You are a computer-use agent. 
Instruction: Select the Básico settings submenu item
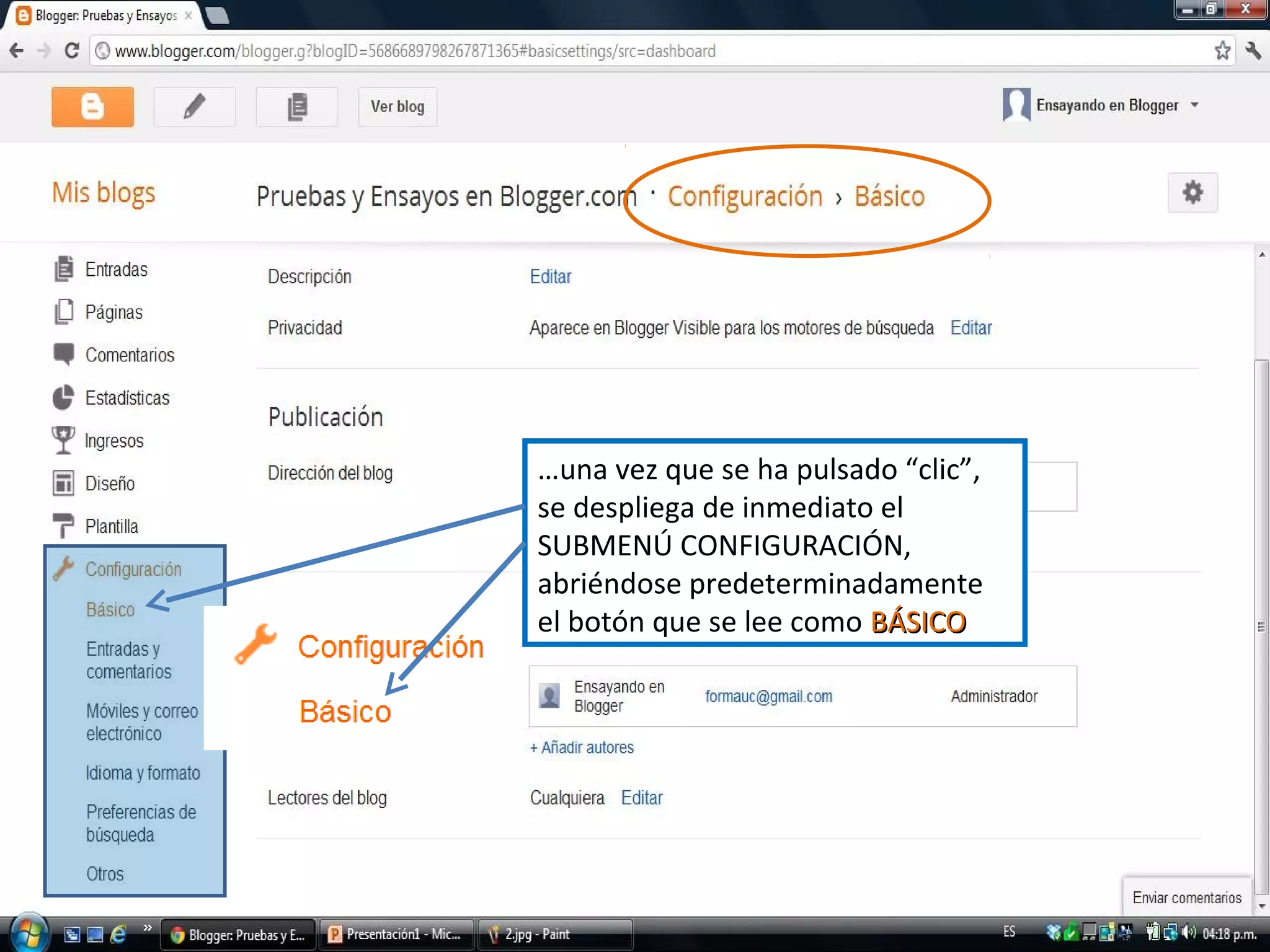tap(110, 610)
